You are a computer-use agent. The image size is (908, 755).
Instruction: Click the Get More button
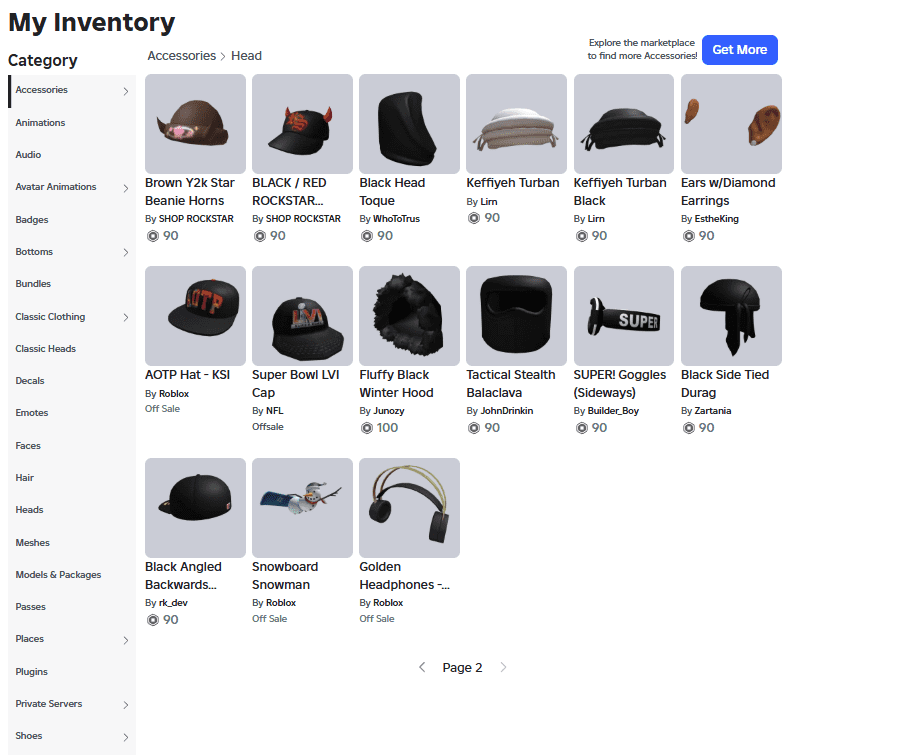tap(739, 50)
